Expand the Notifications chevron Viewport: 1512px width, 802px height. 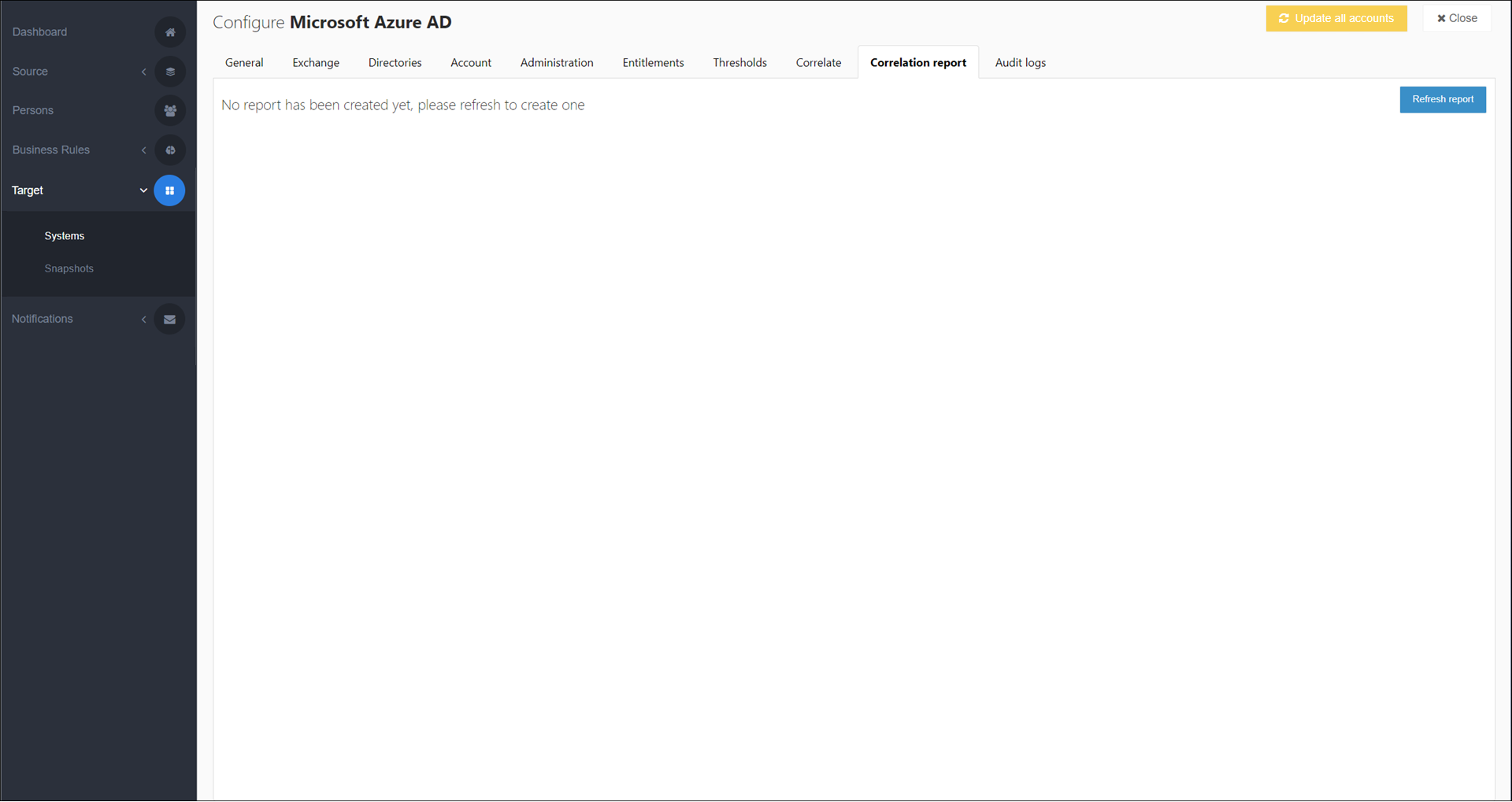click(x=143, y=320)
